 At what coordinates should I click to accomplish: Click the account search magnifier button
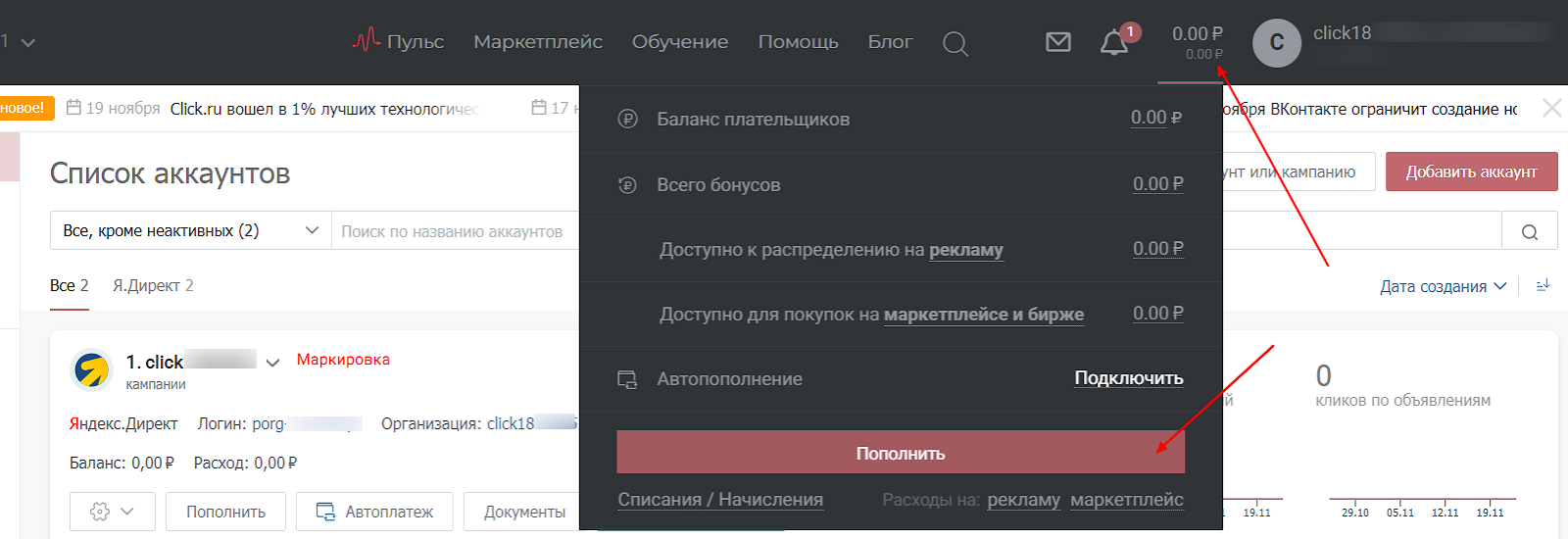pyautogui.click(x=1529, y=231)
